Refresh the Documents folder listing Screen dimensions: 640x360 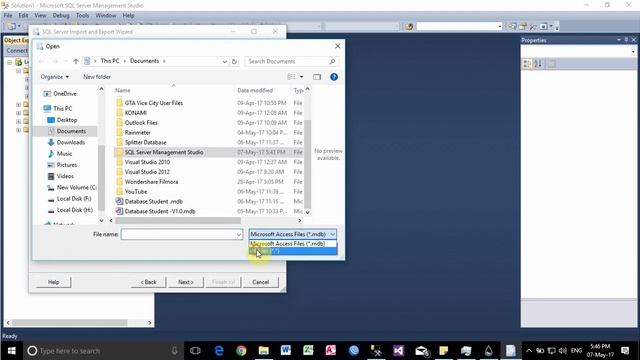234,61
